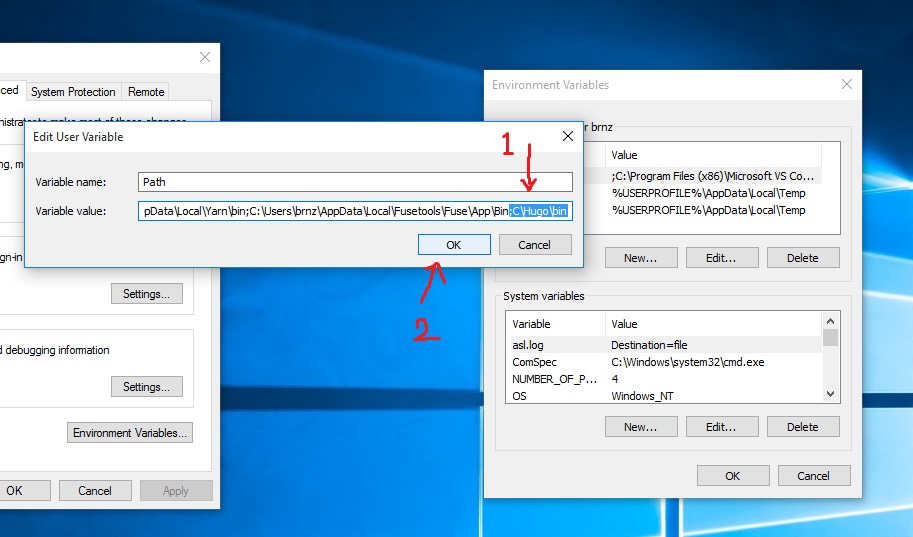Image resolution: width=913 pixels, height=537 pixels.
Task: Delete the selected system variable
Action: (x=803, y=426)
